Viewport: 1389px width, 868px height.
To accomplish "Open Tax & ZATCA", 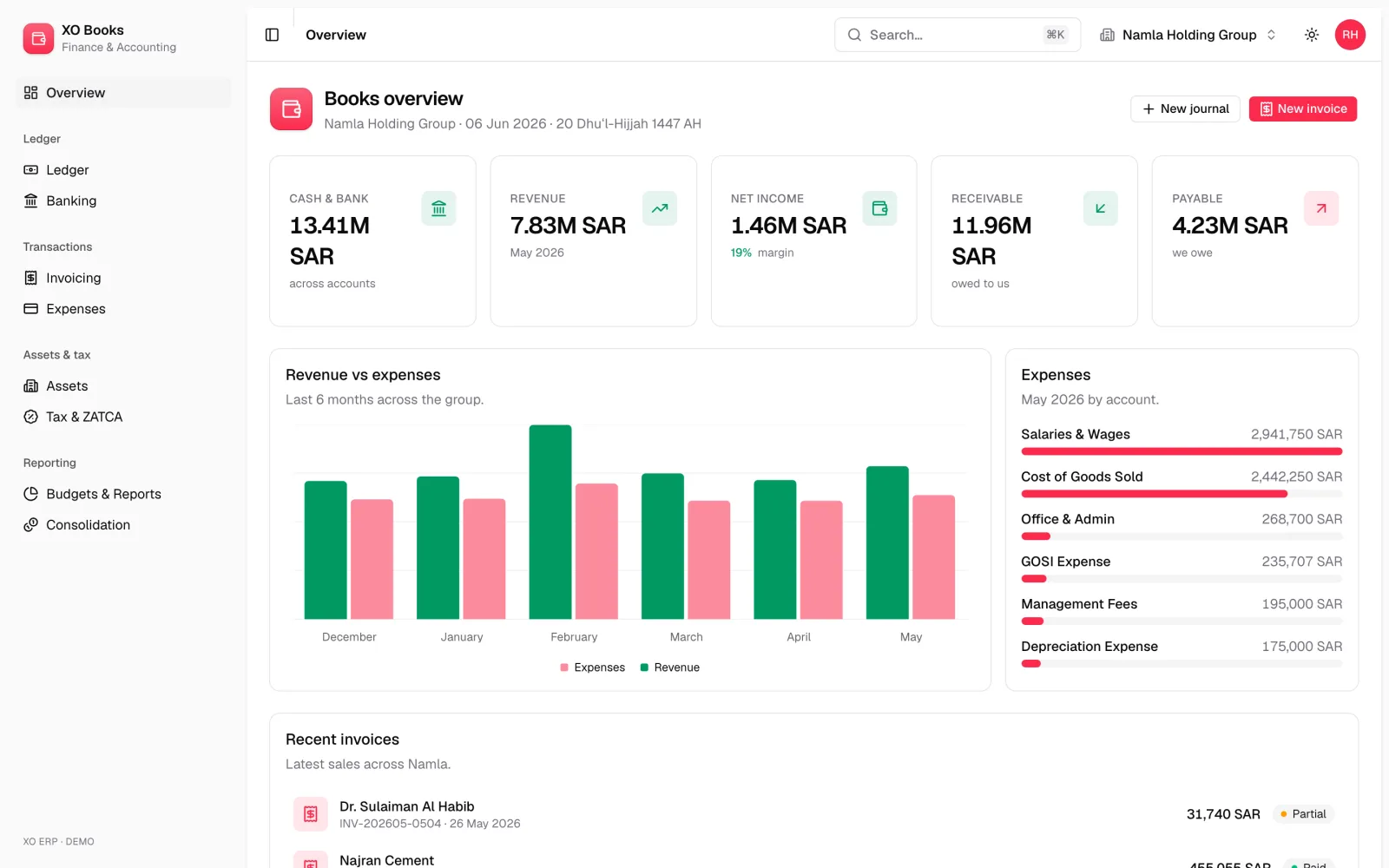I will coord(123,417).
